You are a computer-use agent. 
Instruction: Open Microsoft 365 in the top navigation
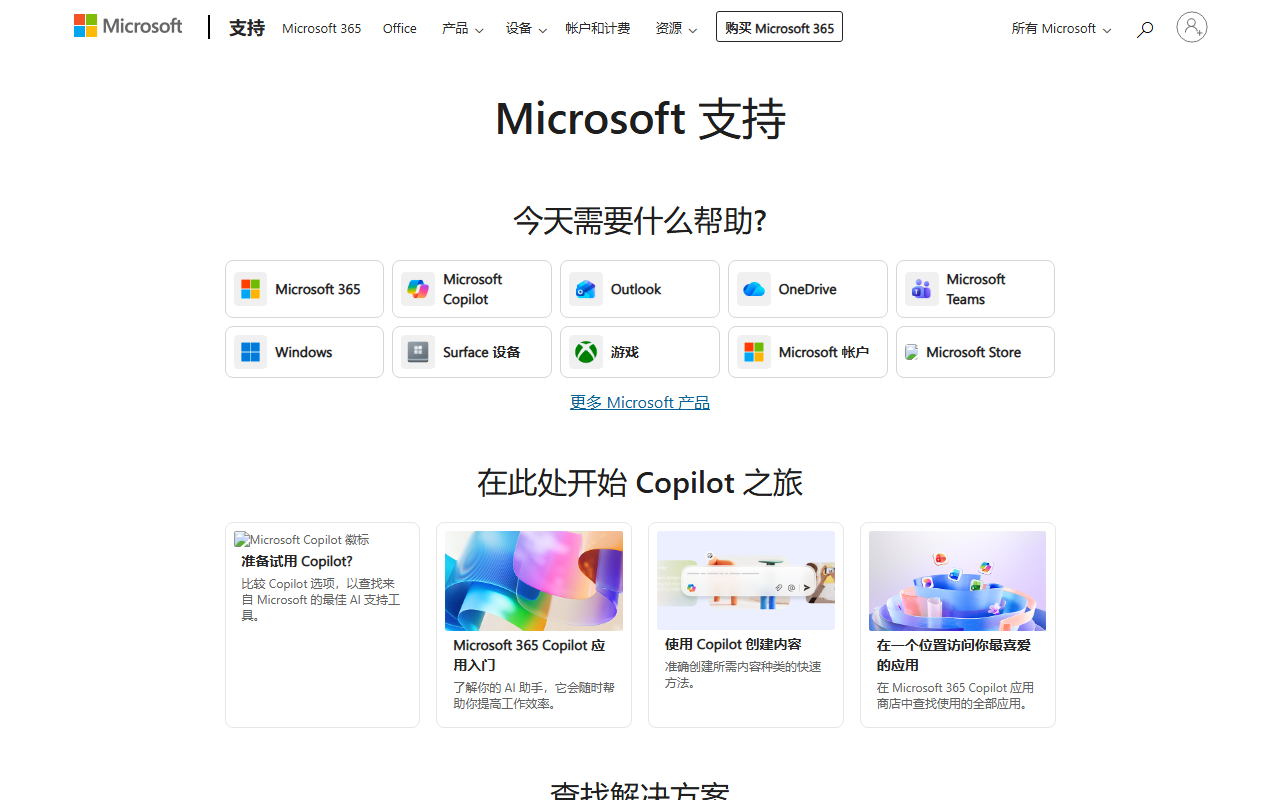coord(322,28)
